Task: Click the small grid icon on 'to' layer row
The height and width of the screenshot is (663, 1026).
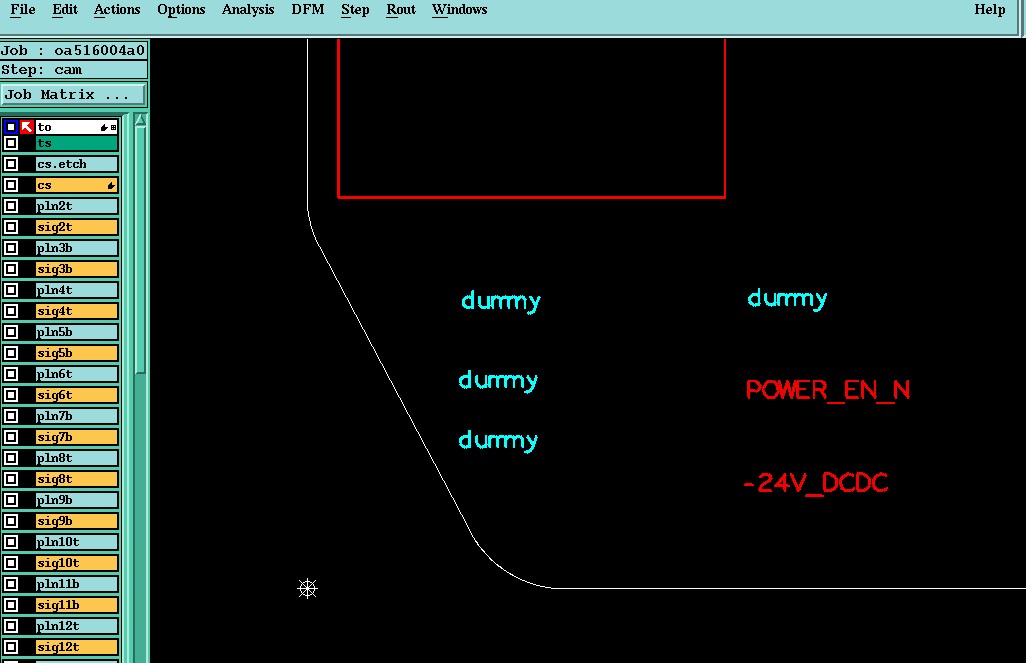Action: tap(113, 128)
